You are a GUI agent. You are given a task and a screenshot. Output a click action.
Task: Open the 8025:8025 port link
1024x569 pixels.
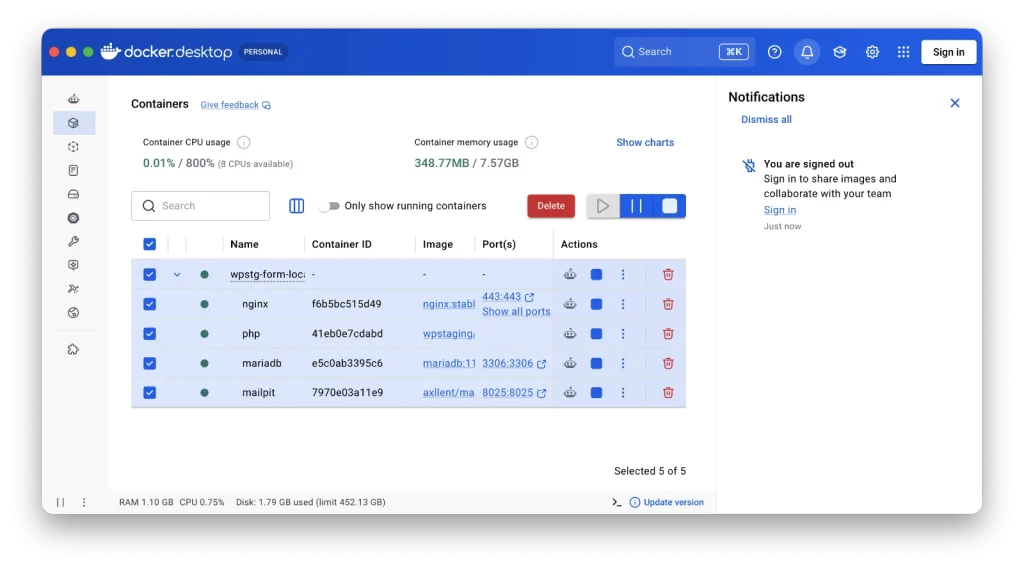(513, 393)
